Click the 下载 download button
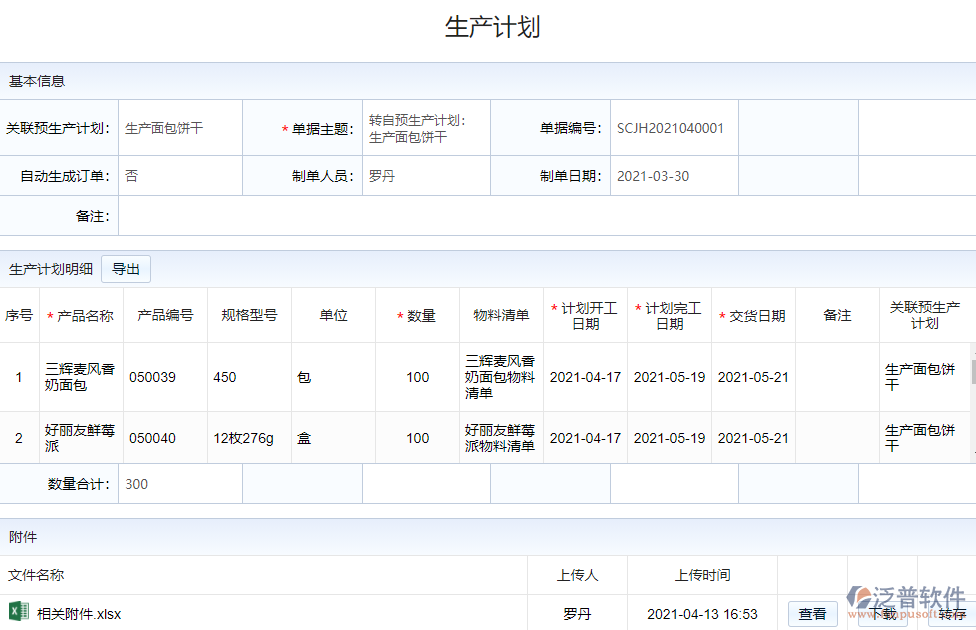Image resolution: width=976 pixels, height=630 pixels. point(883,615)
